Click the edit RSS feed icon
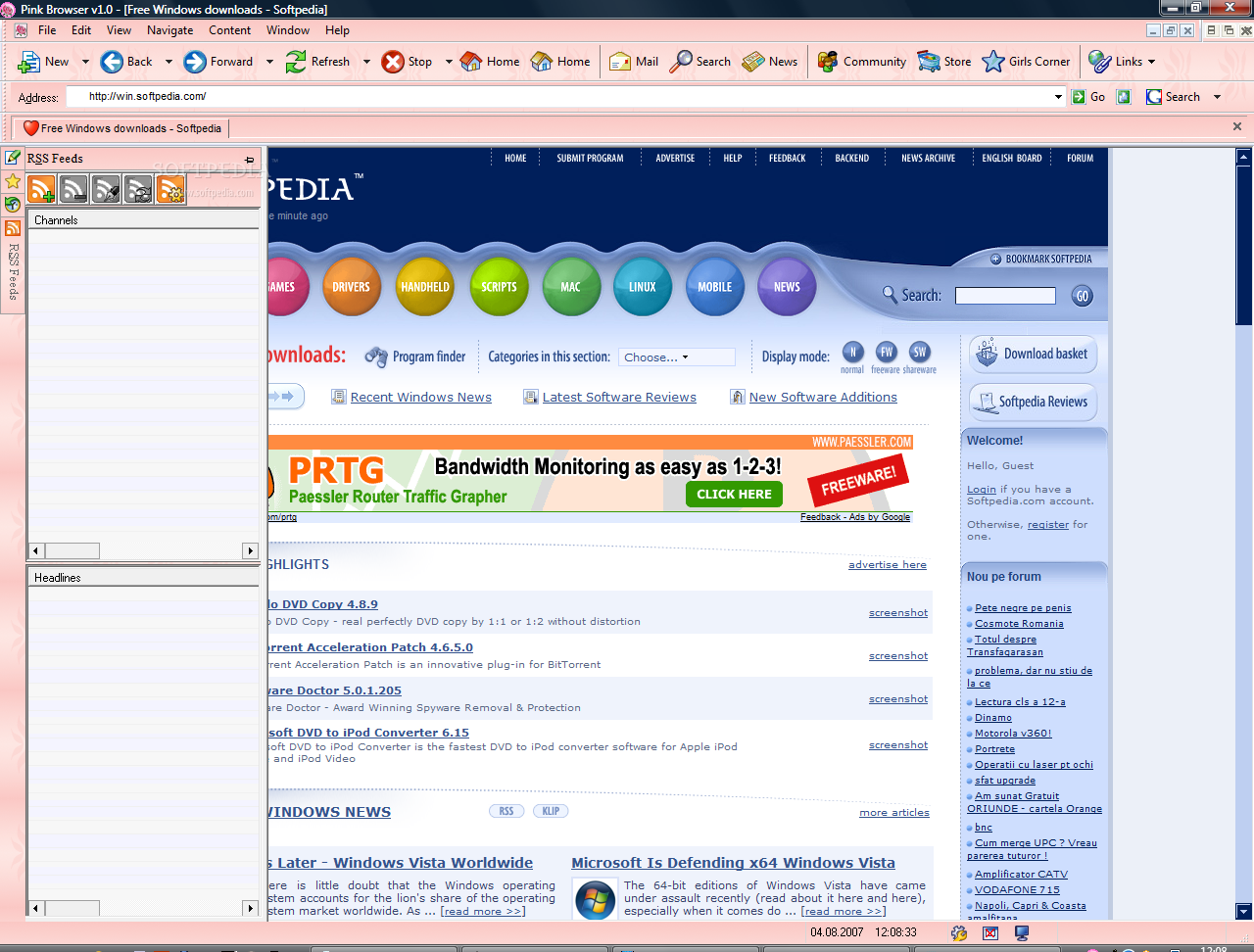Screen dimensions: 1254x952 pyautogui.click(x=106, y=189)
